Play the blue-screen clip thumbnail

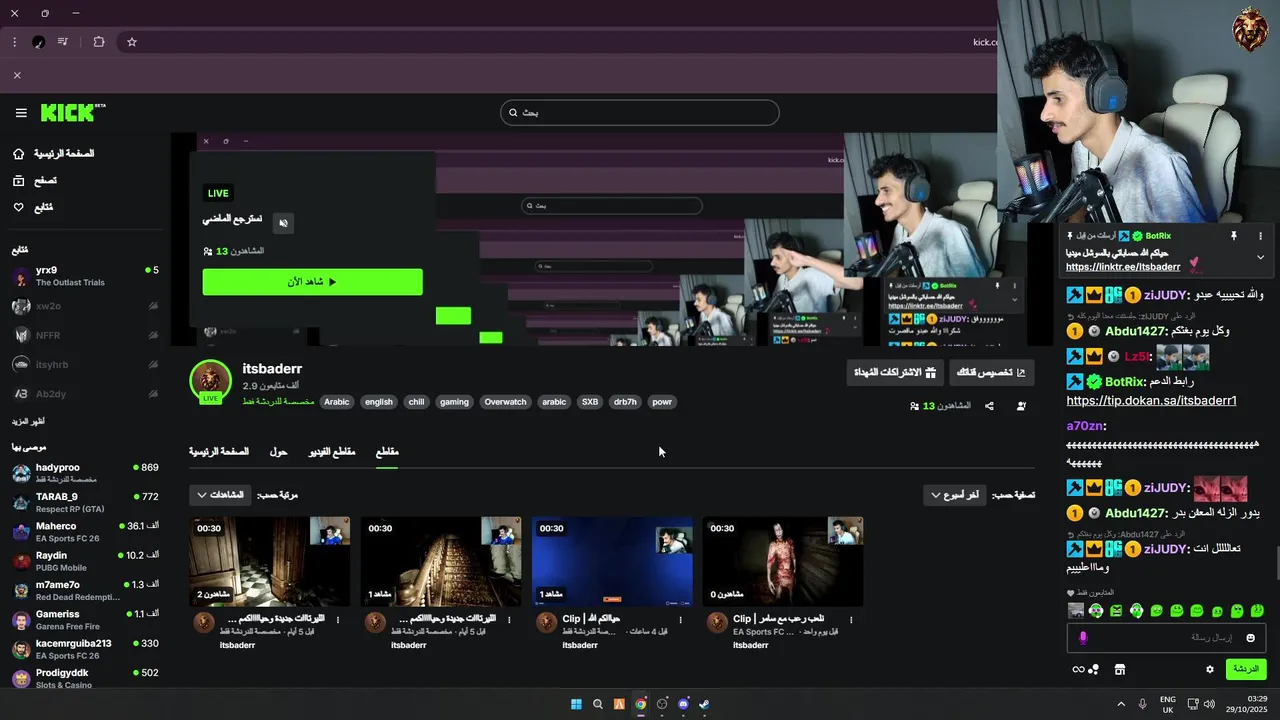click(612, 561)
